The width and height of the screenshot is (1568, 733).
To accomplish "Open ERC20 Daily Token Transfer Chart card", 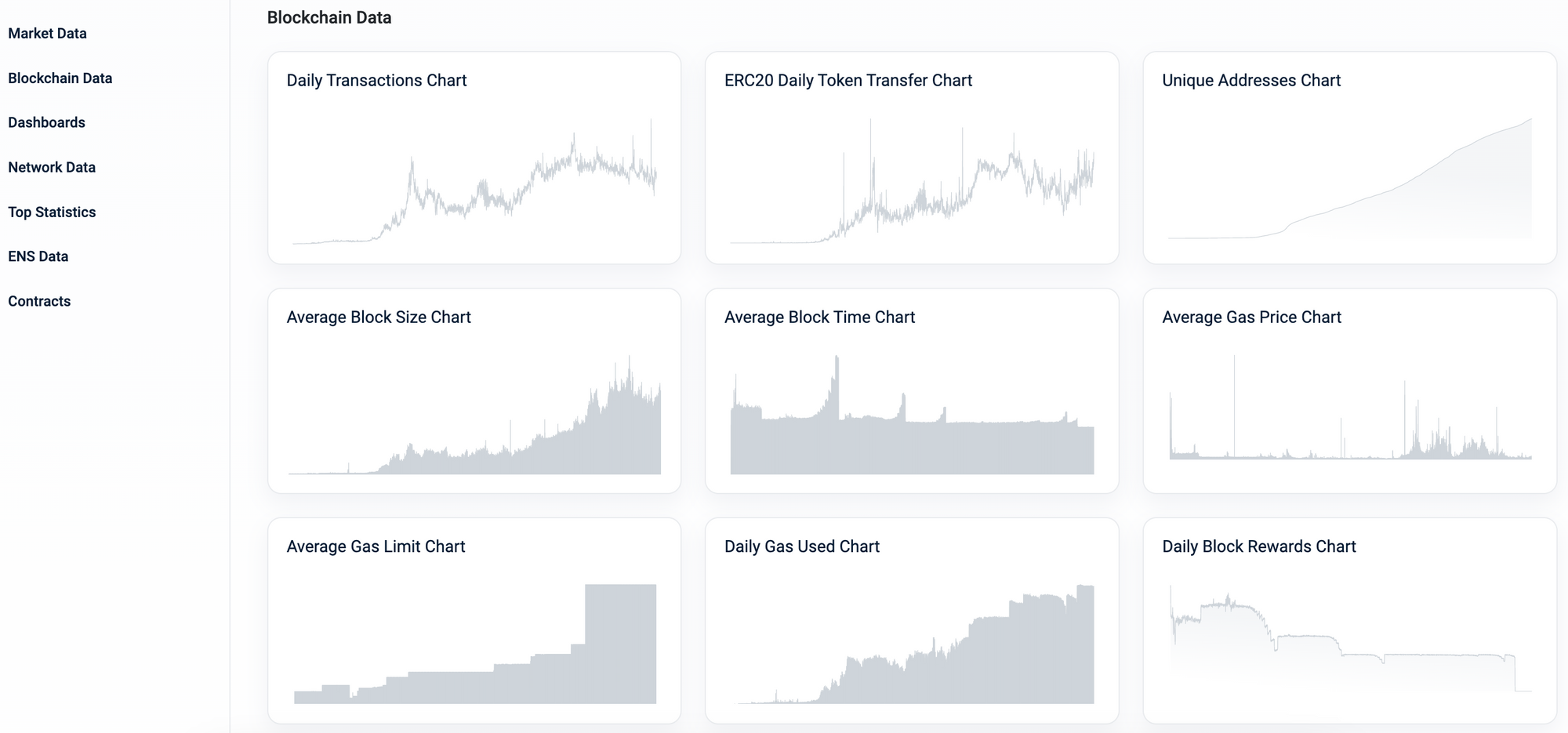I will click(x=912, y=158).
